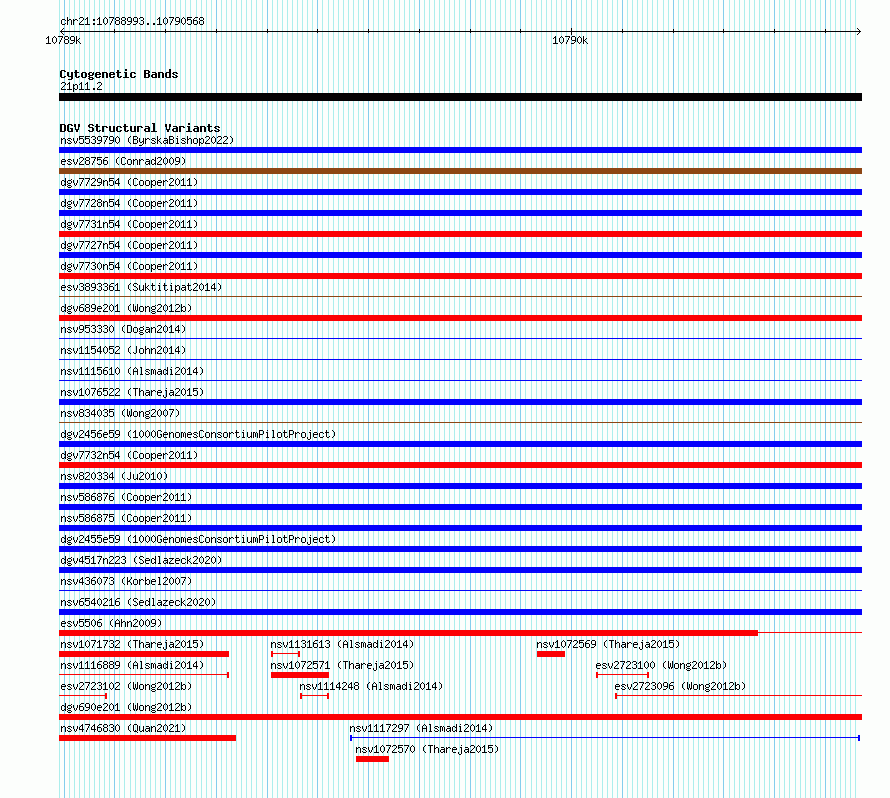The height and width of the screenshot is (798, 890).
Task: Click the 21p11.2 band label
Action: coord(81,86)
